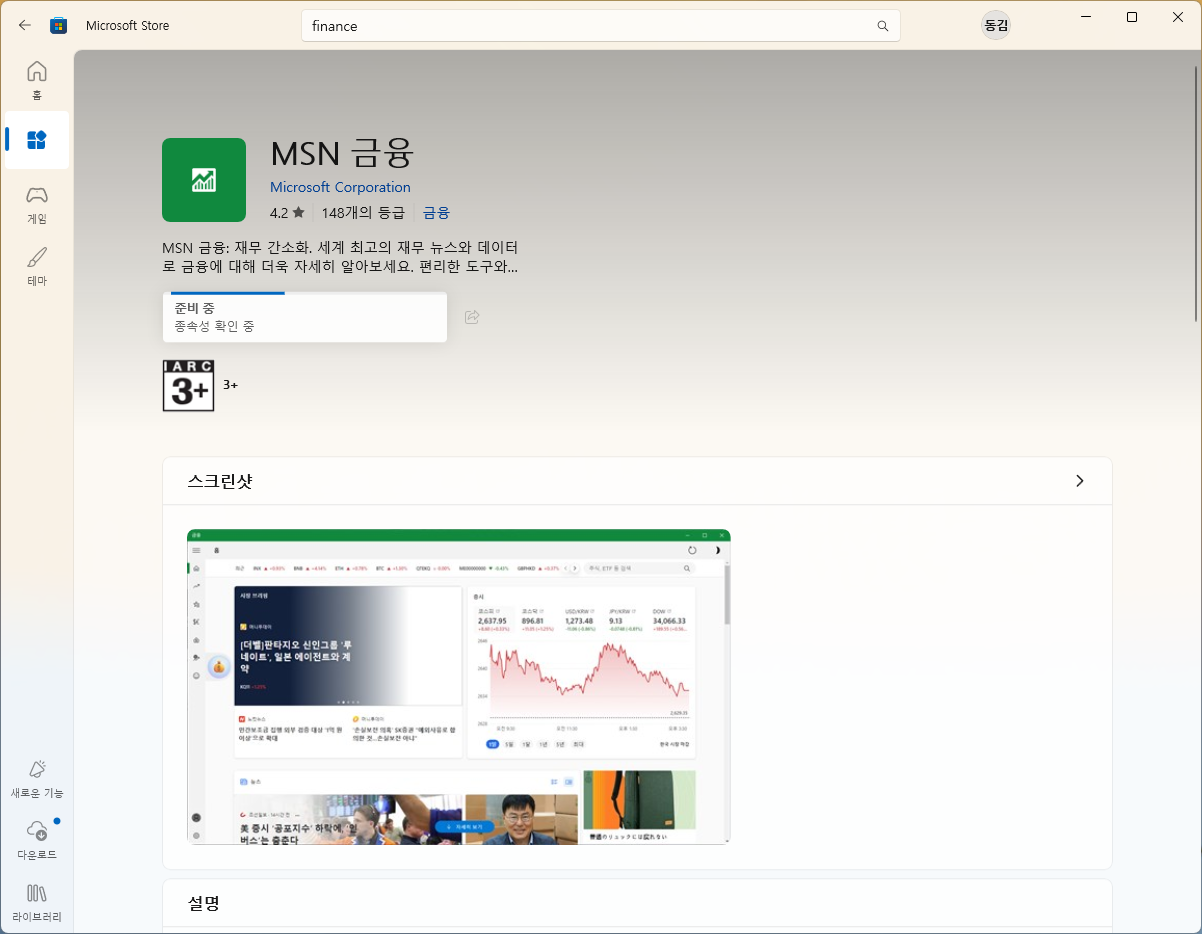Click the 설명 section heading
Image resolution: width=1202 pixels, height=934 pixels.
(x=204, y=903)
